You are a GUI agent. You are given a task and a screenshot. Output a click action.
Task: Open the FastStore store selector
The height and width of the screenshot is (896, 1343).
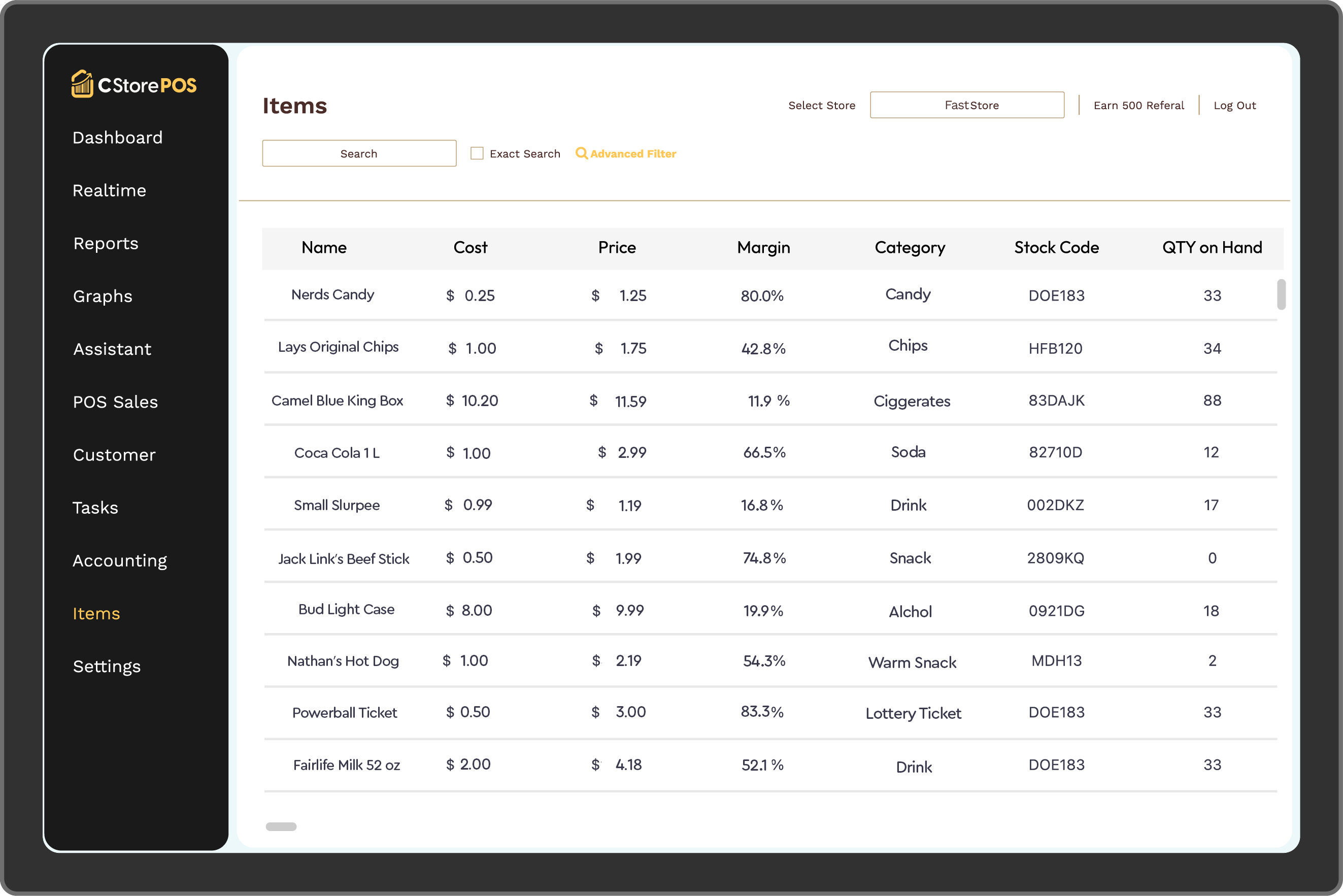[967, 105]
